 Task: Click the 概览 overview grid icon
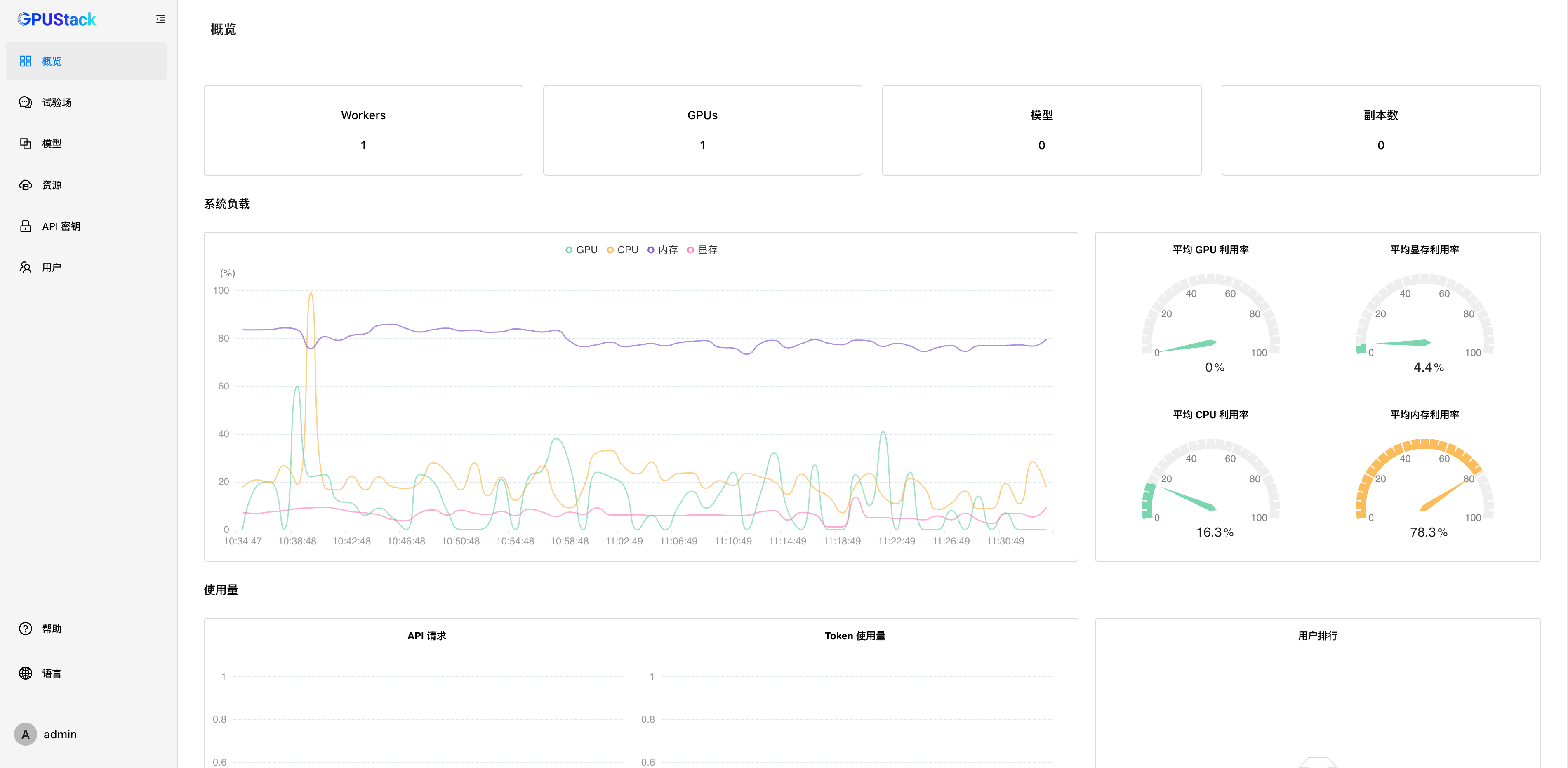[26, 61]
